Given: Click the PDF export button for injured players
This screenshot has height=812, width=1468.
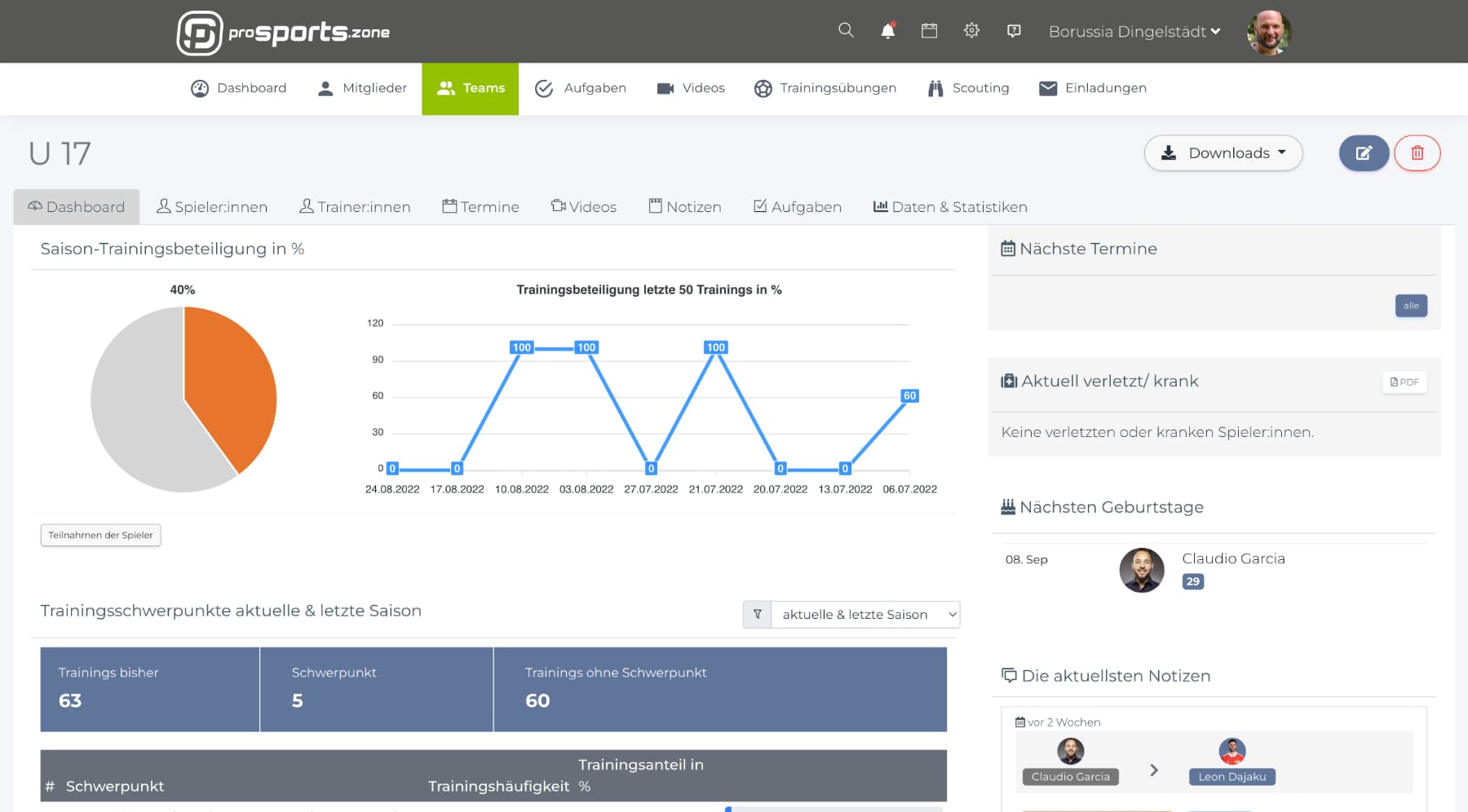Looking at the screenshot, I should (1404, 382).
